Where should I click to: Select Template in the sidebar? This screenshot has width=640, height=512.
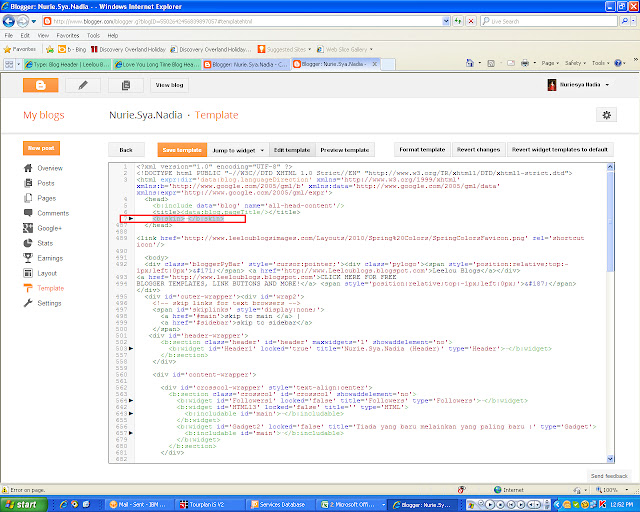tap(51, 288)
